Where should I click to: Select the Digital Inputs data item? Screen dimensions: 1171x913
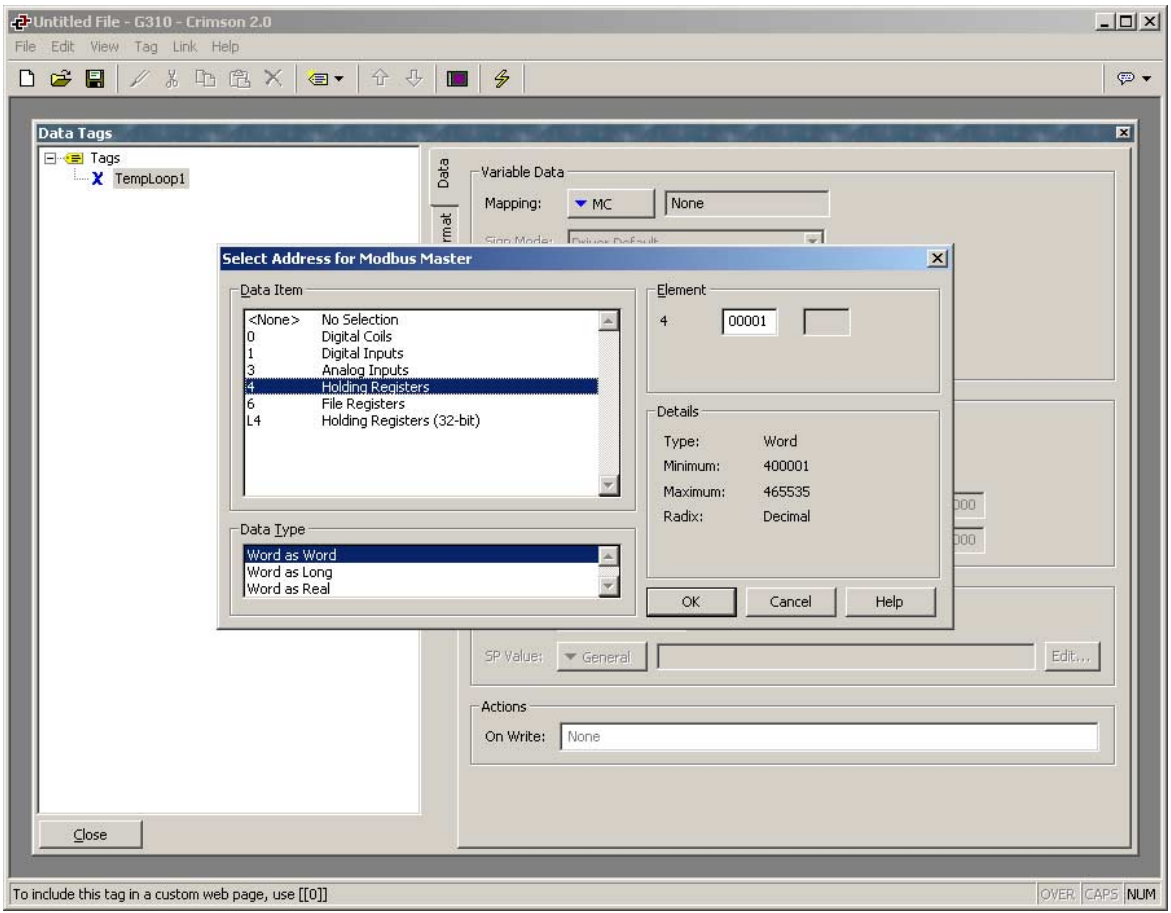421,353
